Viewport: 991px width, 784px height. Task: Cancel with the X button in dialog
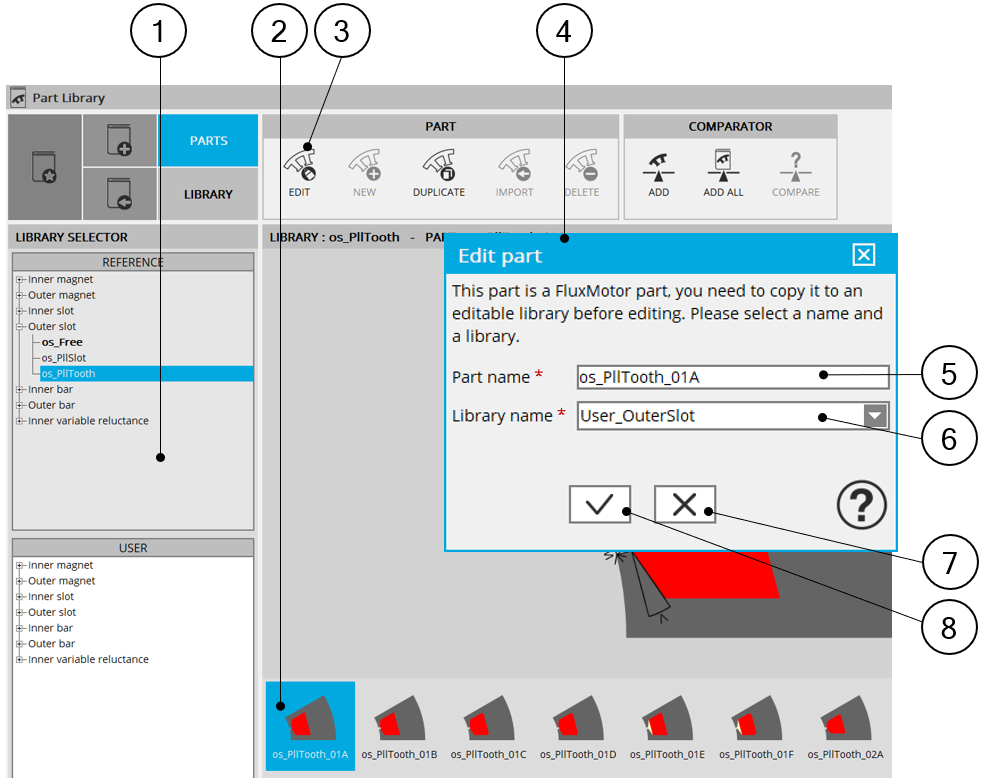tap(685, 505)
